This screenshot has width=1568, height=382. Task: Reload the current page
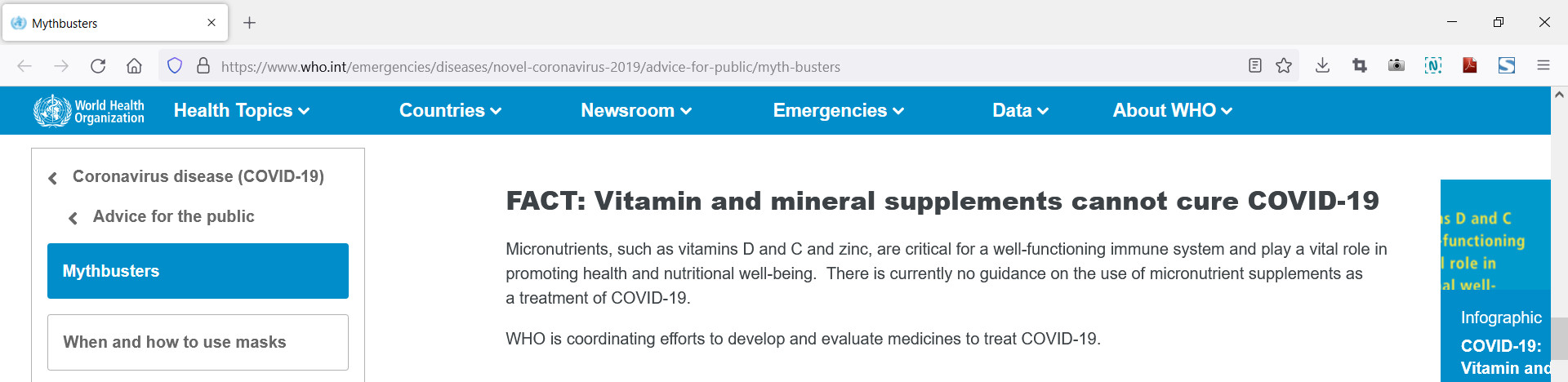pyautogui.click(x=98, y=66)
